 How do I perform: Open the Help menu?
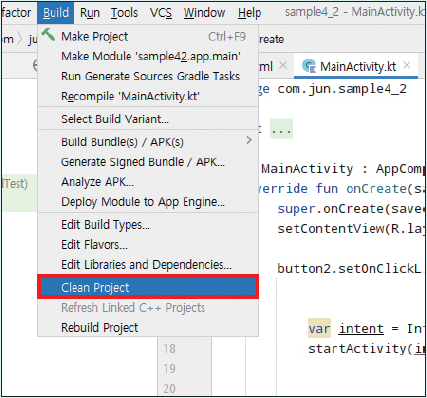(x=249, y=13)
